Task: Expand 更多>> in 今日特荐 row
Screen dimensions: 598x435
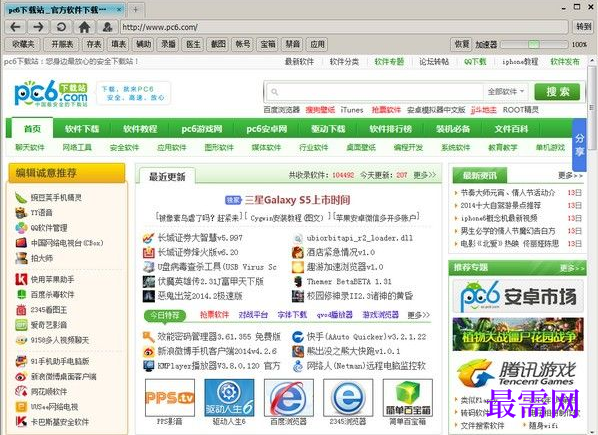Action: pyautogui.click(x=419, y=315)
